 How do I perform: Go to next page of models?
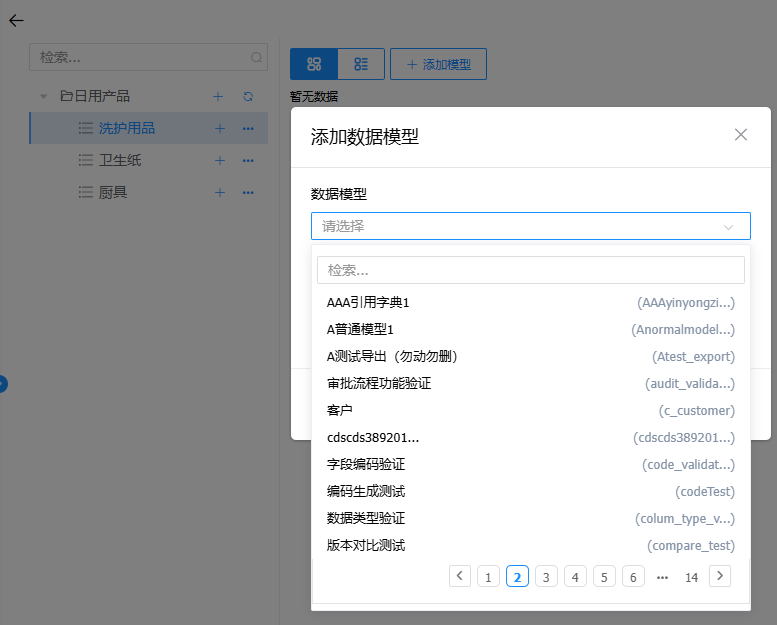coord(719,575)
